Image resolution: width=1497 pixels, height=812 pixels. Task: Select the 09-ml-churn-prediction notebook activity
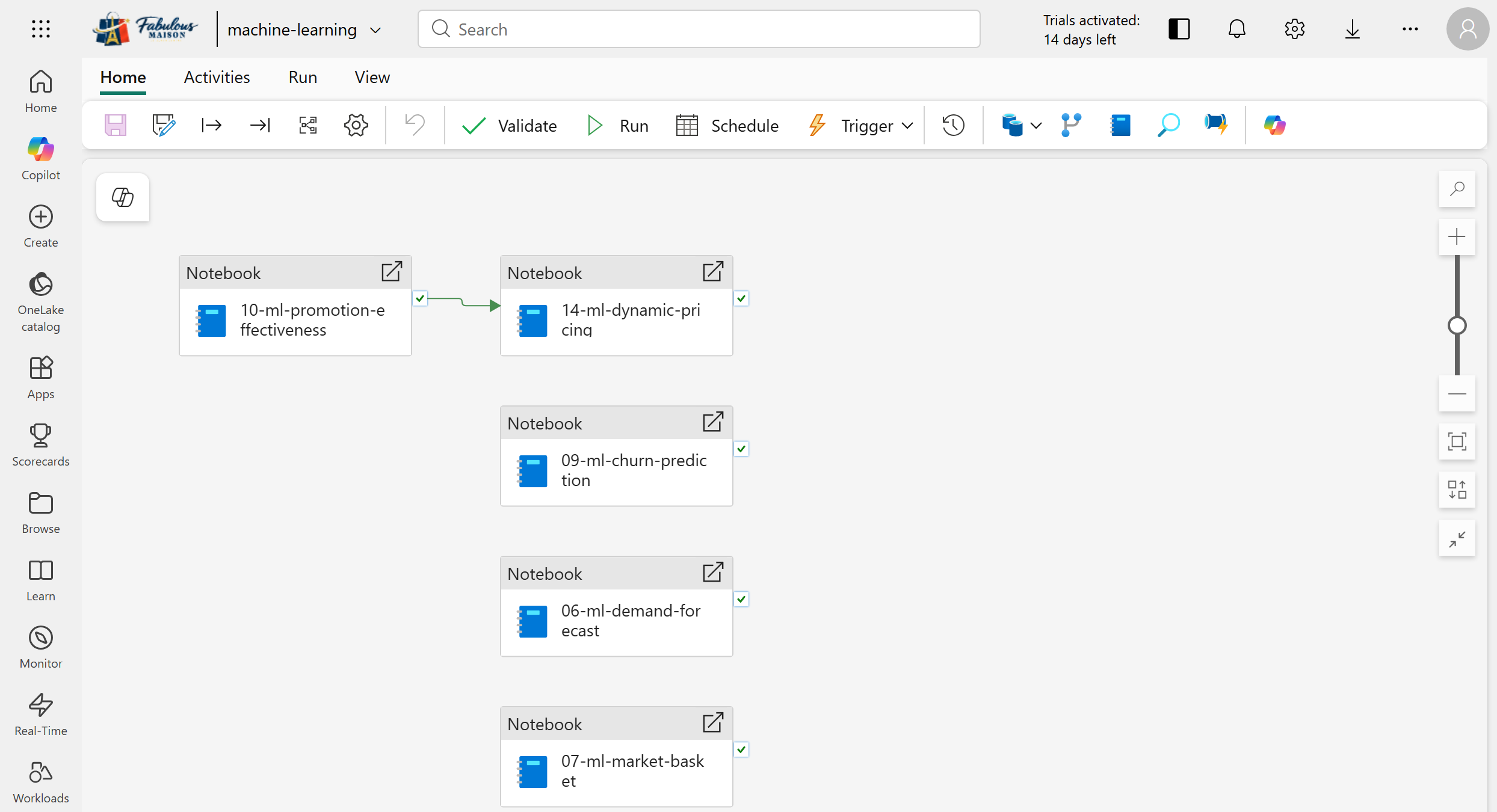coord(617,456)
